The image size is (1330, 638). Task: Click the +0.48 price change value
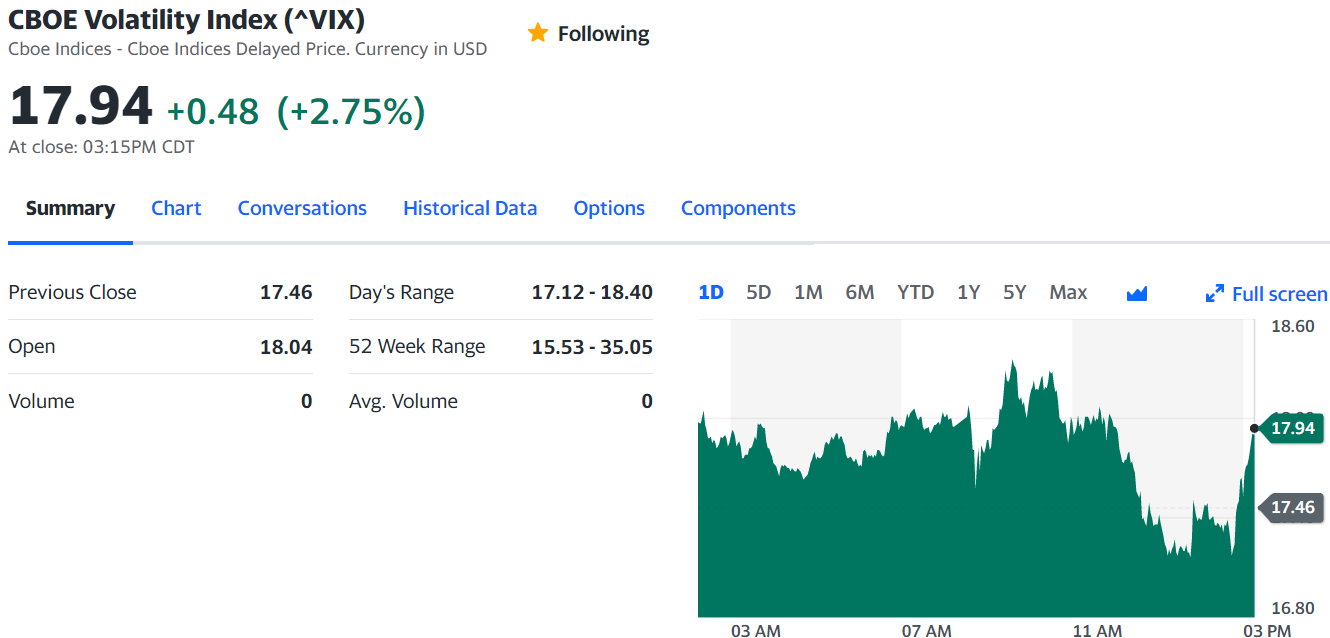tap(212, 111)
